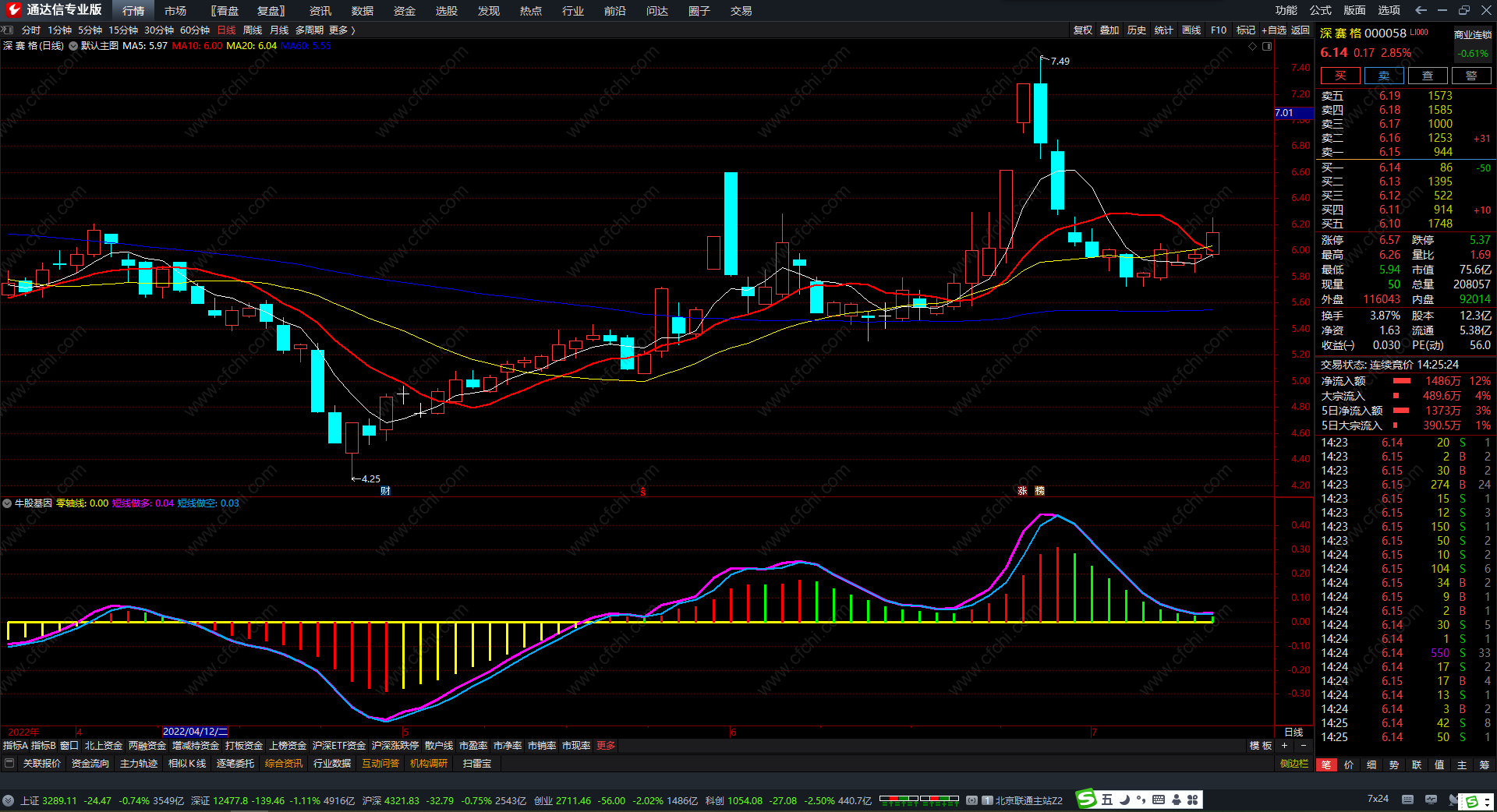Toggle the 复权 price adjustment option

[1082, 30]
